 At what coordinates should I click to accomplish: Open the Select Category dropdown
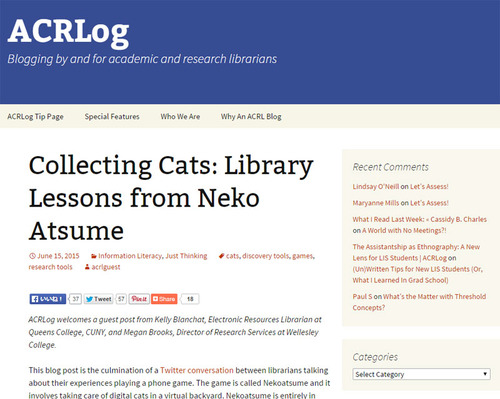click(x=421, y=374)
